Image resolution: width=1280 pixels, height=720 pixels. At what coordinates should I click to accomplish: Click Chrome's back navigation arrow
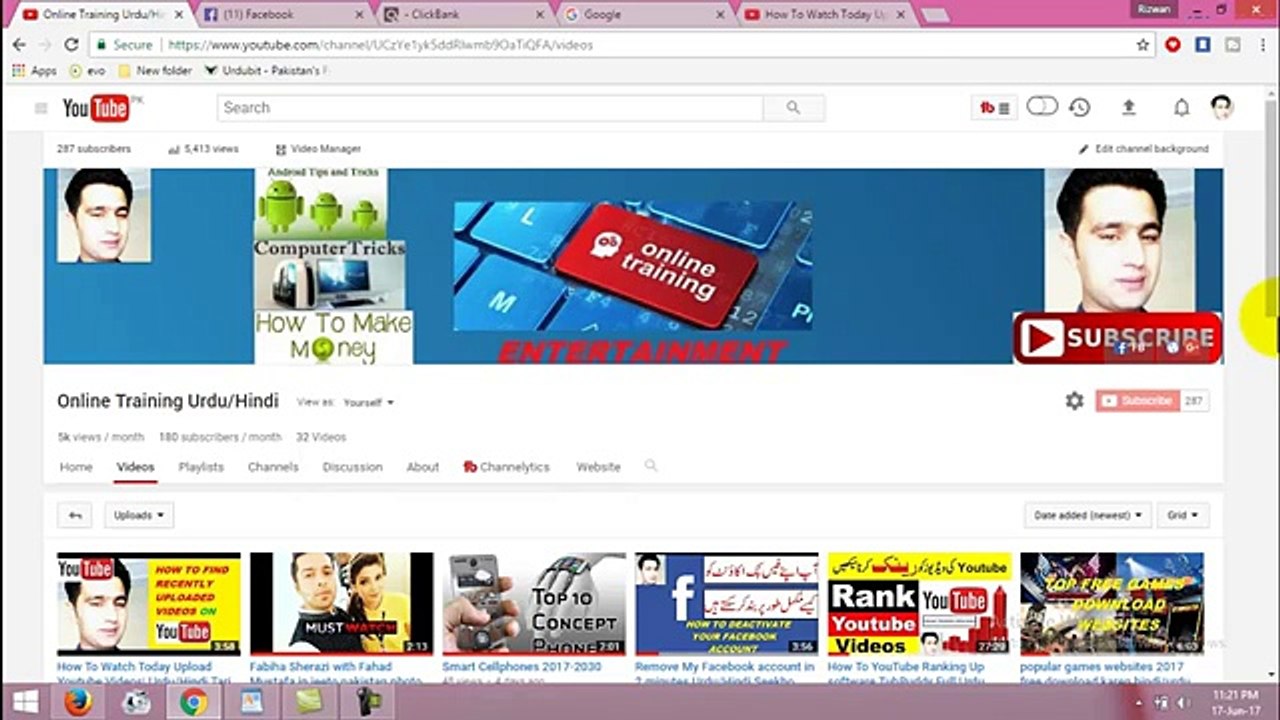click(17, 45)
